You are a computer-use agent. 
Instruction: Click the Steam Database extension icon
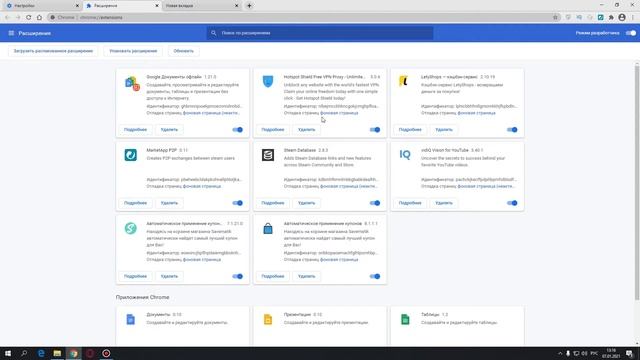pyautogui.click(x=268, y=155)
